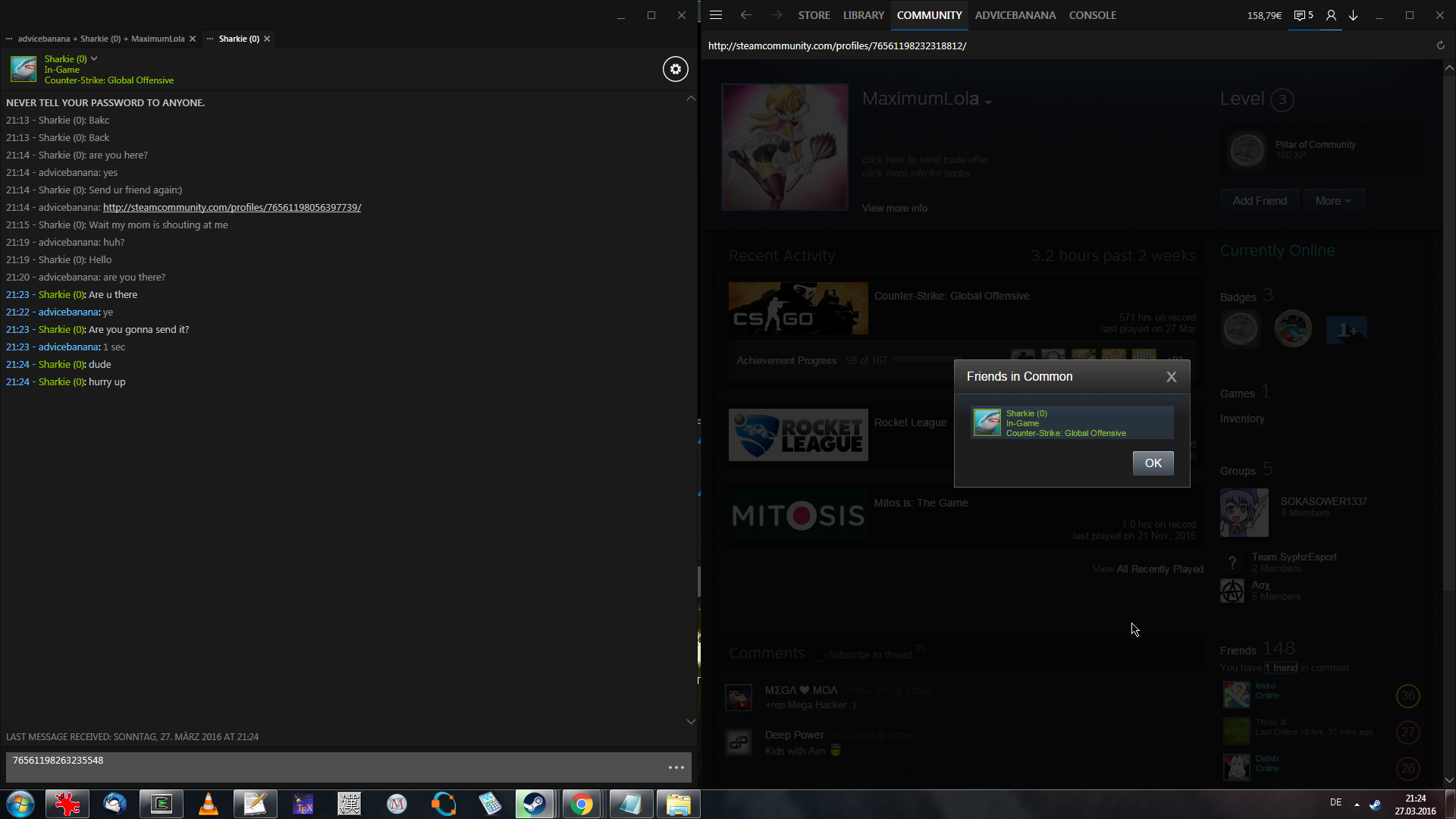The height and width of the screenshot is (819, 1456).
Task: Click the chat message input field
Action: click(x=334, y=766)
